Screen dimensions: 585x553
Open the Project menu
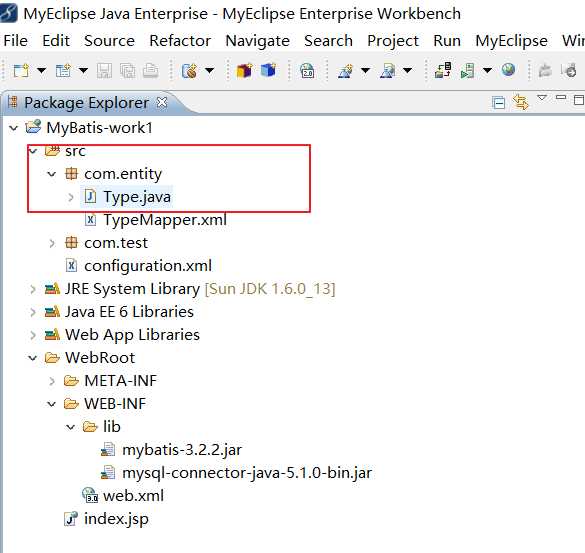tap(393, 41)
